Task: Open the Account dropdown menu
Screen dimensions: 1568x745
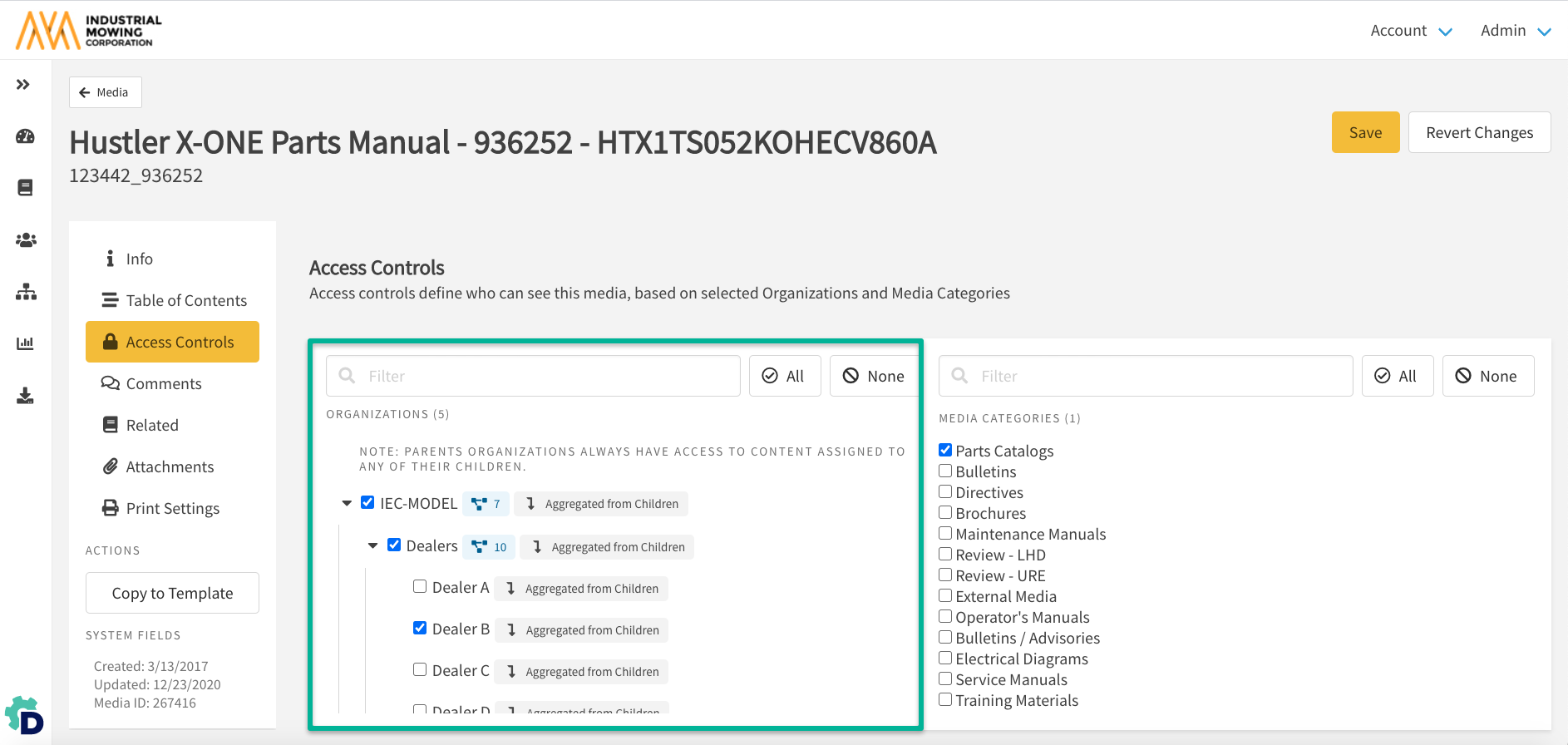Action: click(x=1410, y=31)
